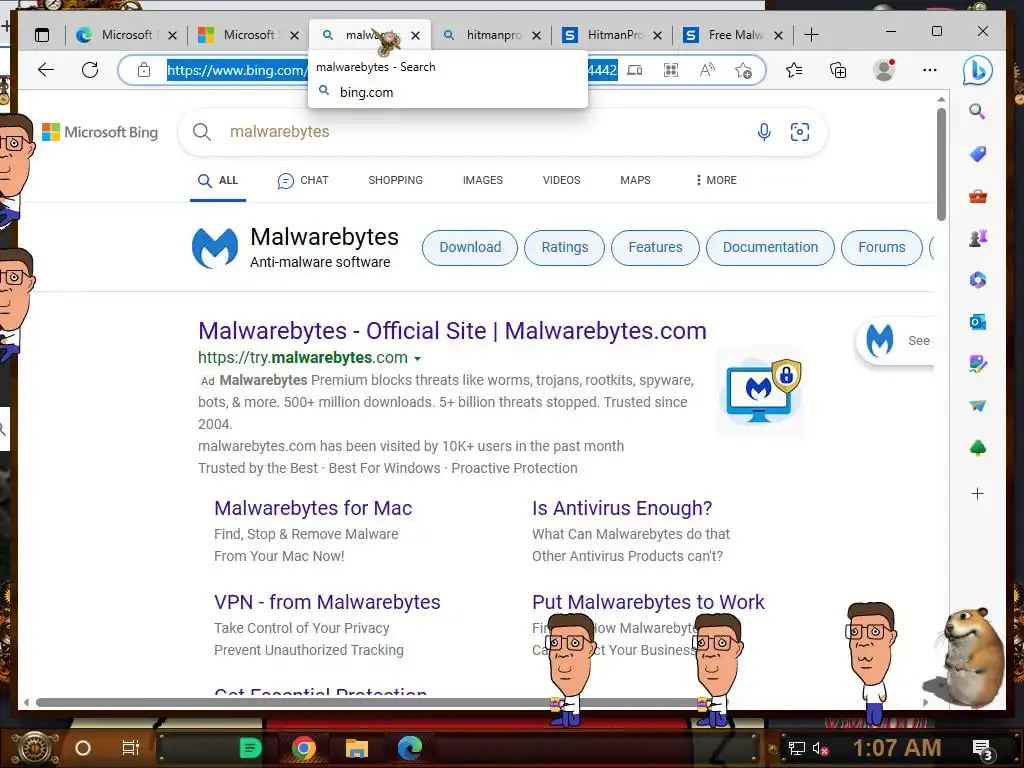1024x768 pixels.
Task: Open VPN - from Malwarebytes link
Action: pos(327,602)
